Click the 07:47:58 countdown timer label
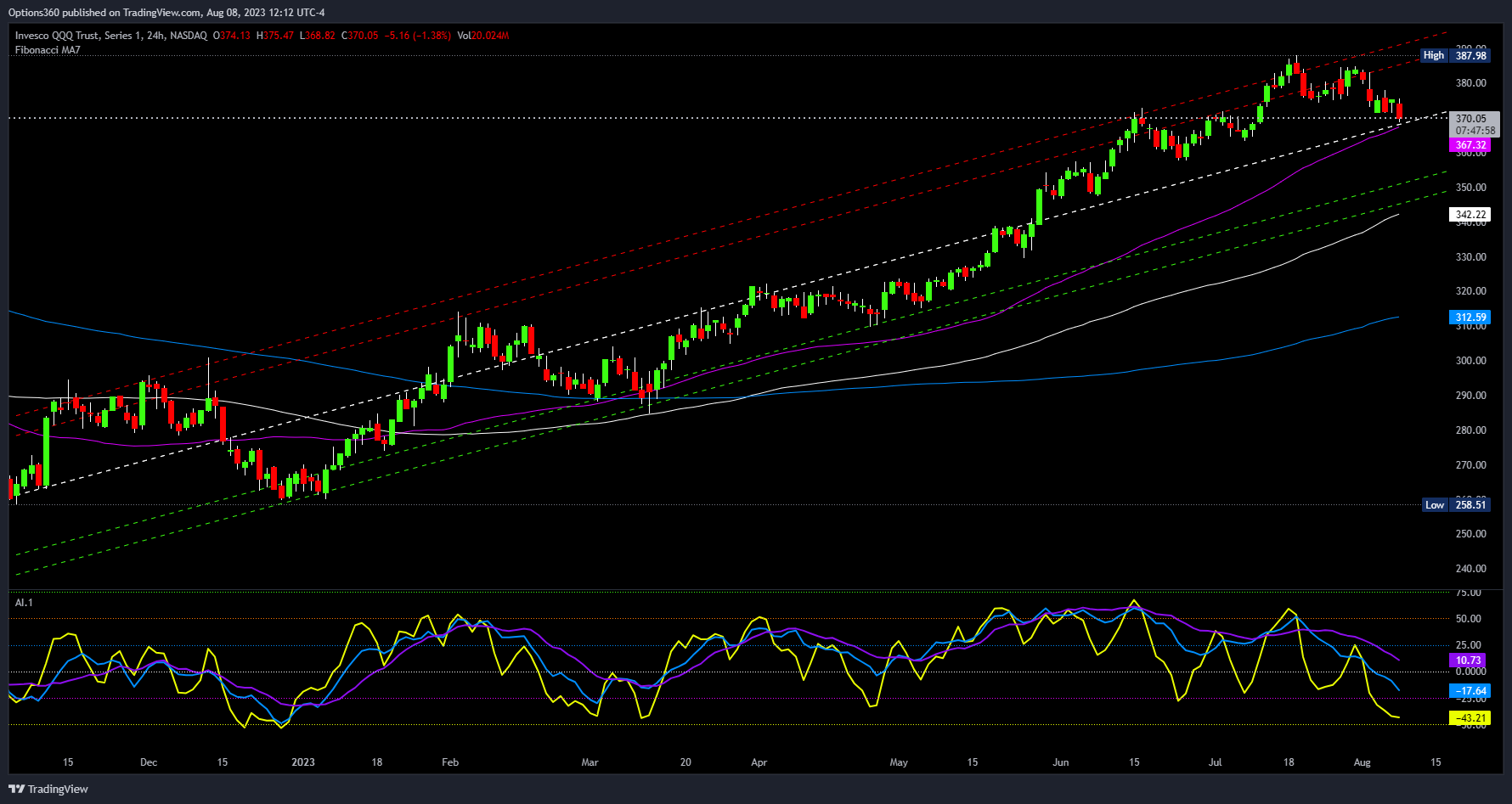Image resolution: width=1512 pixels, height=804 pixels. 1475,131
